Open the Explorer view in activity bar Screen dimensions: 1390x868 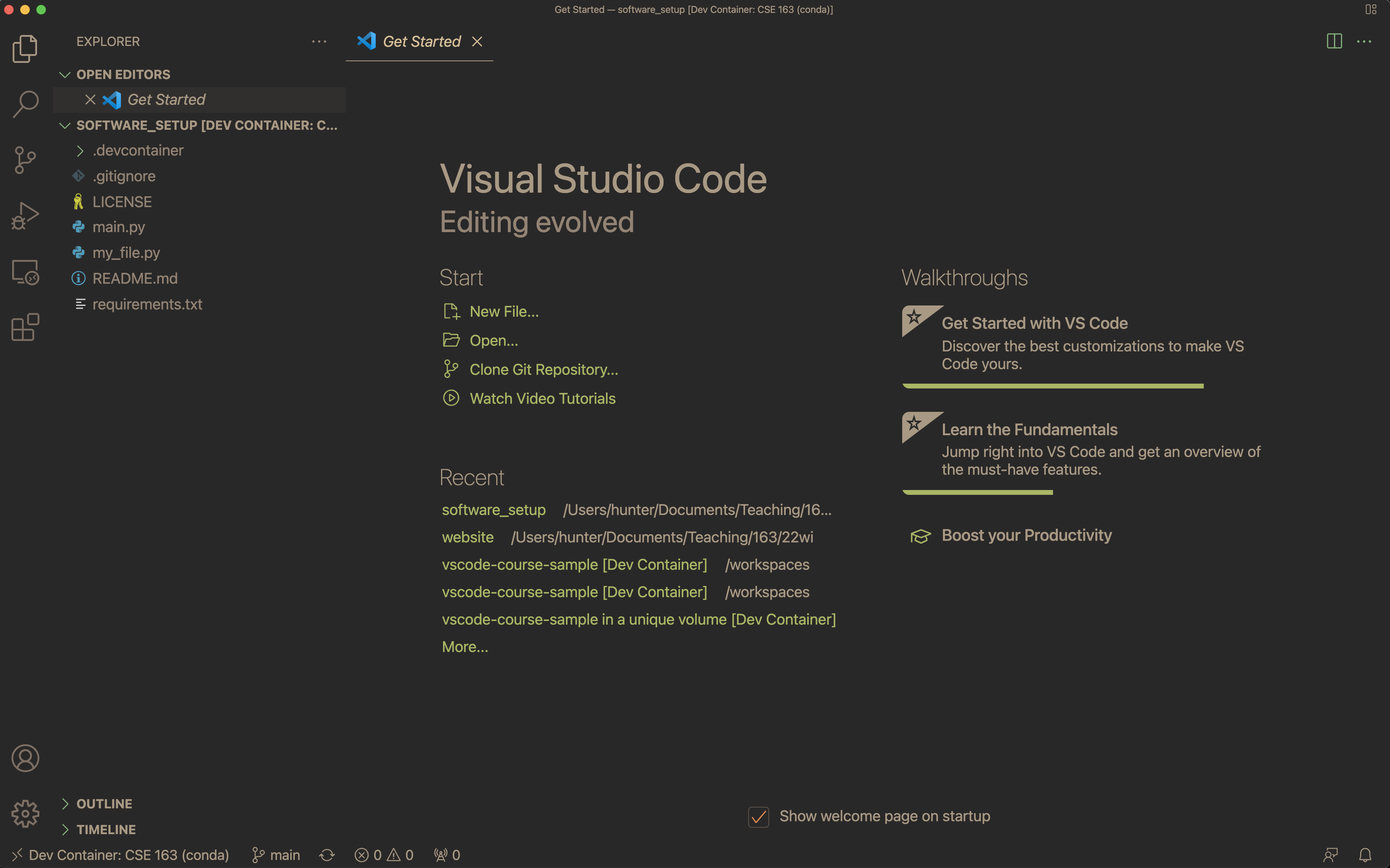point(25,49)
